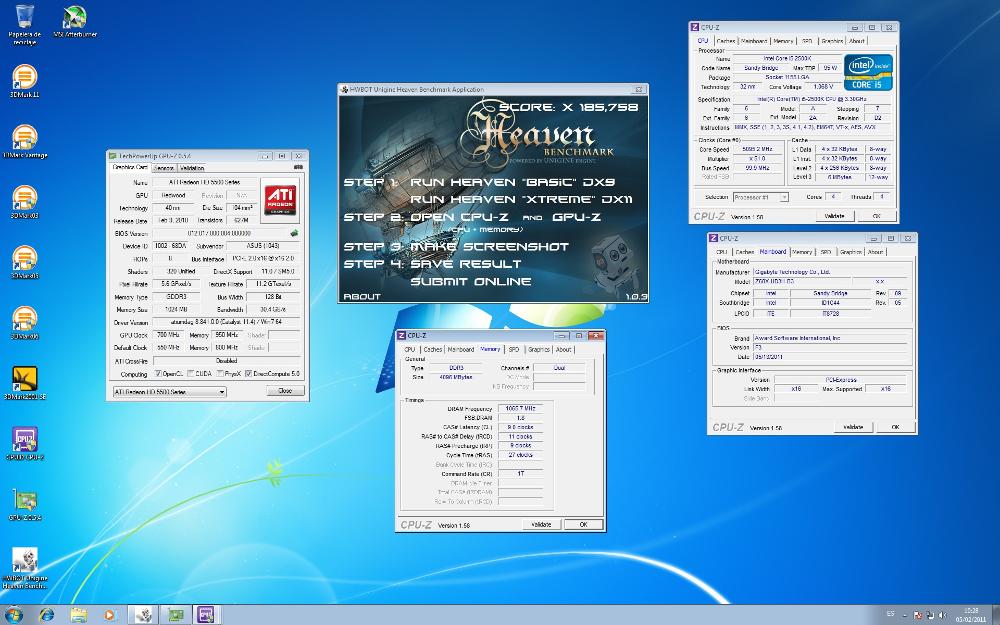Click the ATI Radeon logo in GPU-Z

point(281,199)
